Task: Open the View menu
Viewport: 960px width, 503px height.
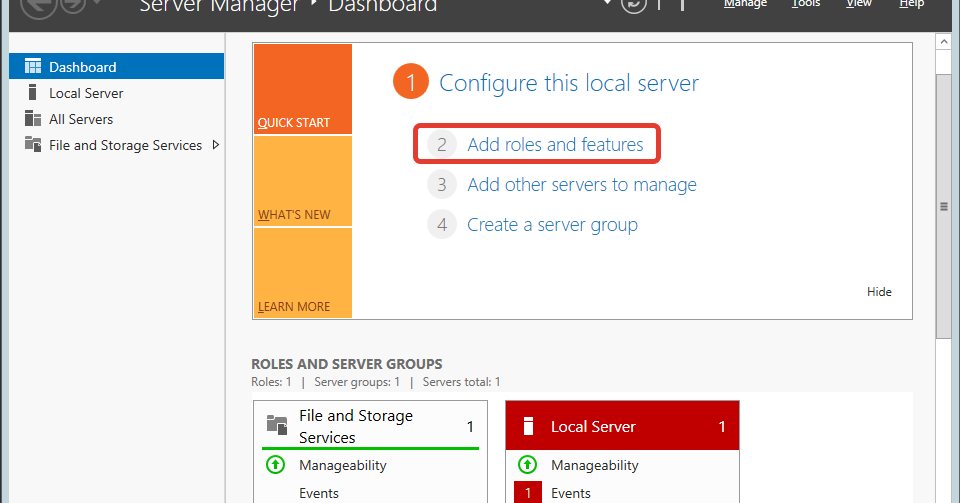Action: (859, 4)
